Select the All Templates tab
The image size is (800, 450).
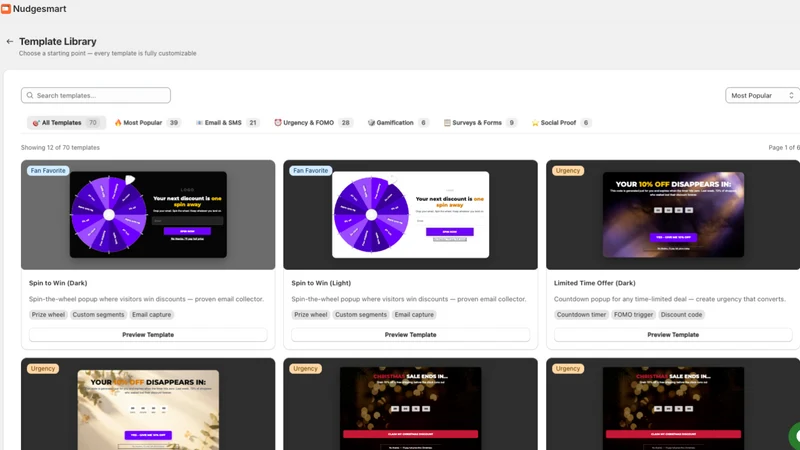tap(66, 122)
